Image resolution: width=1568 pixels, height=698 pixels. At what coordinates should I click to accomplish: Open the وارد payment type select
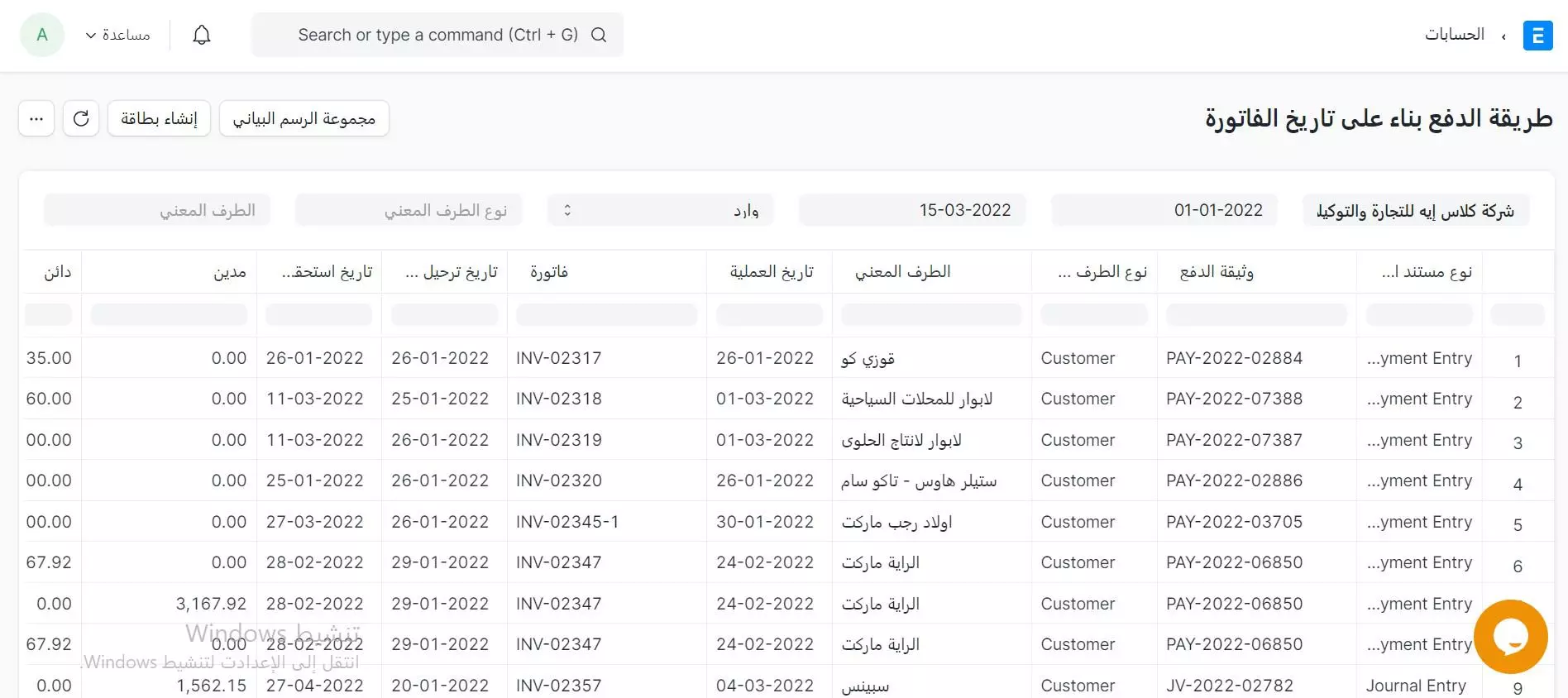661,210
